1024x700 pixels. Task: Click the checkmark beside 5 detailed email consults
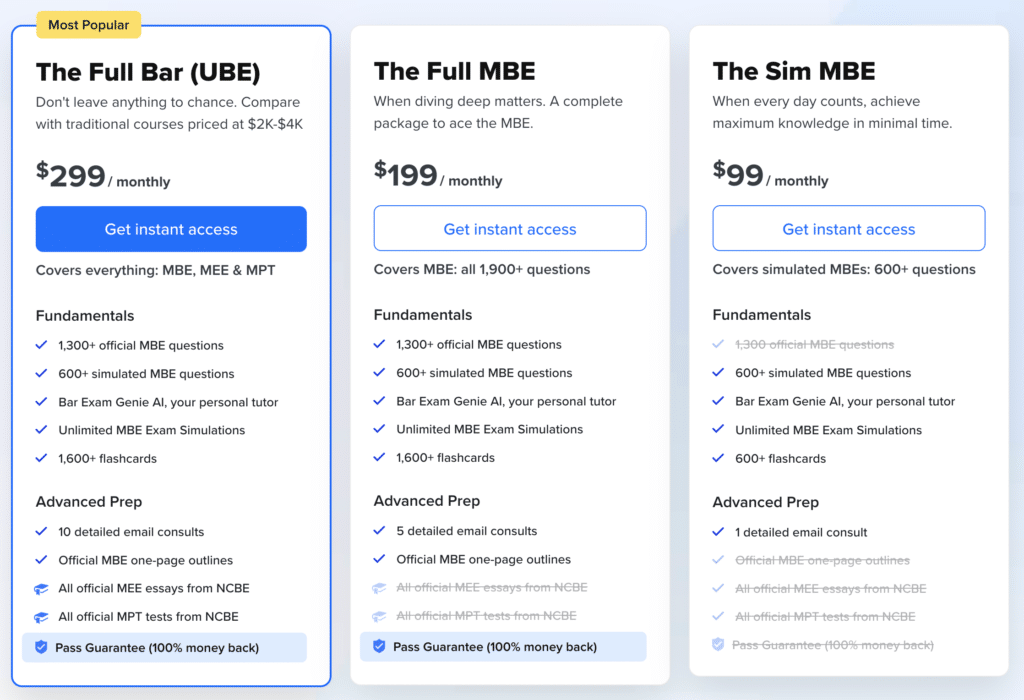[x=379, y=531]
